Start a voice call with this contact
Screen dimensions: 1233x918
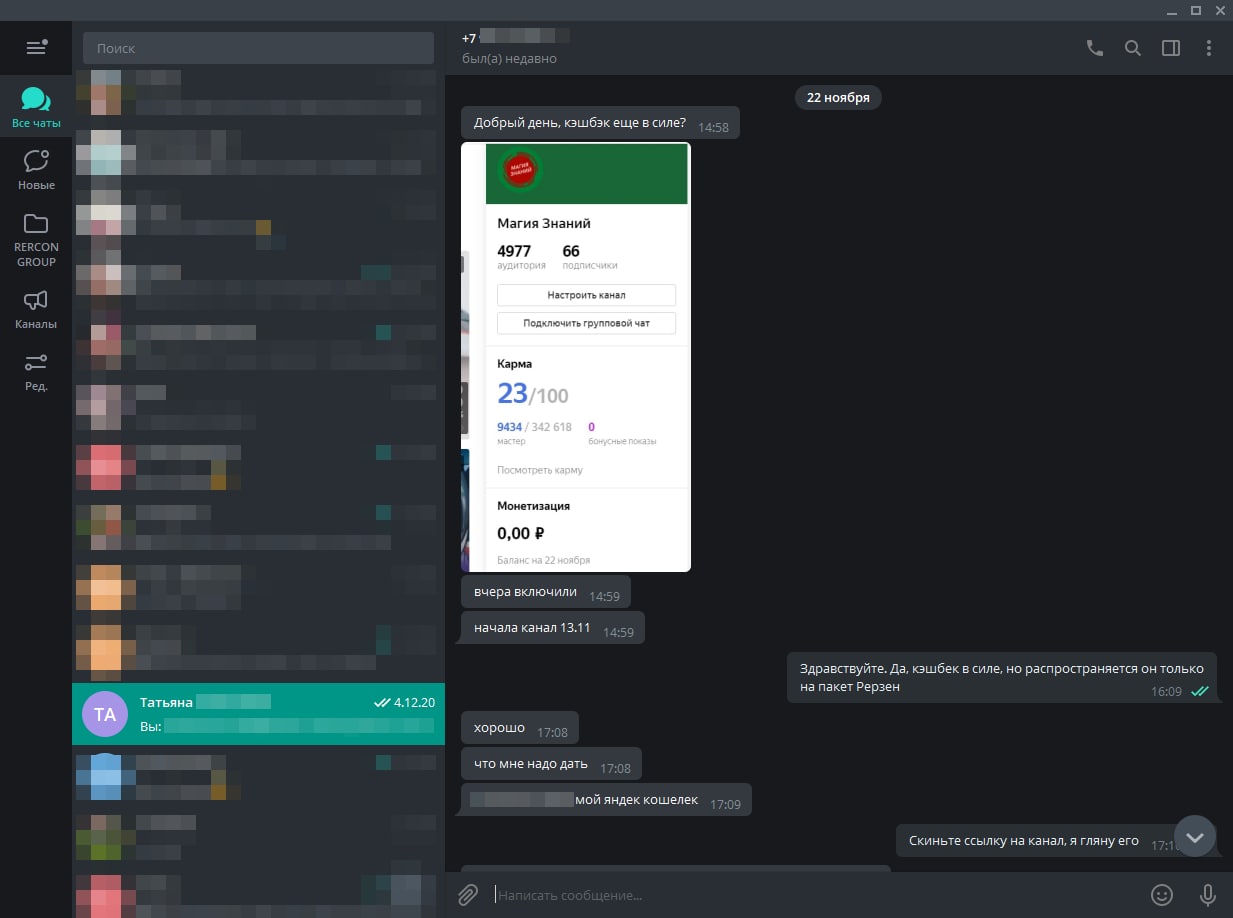(1095, 48)
